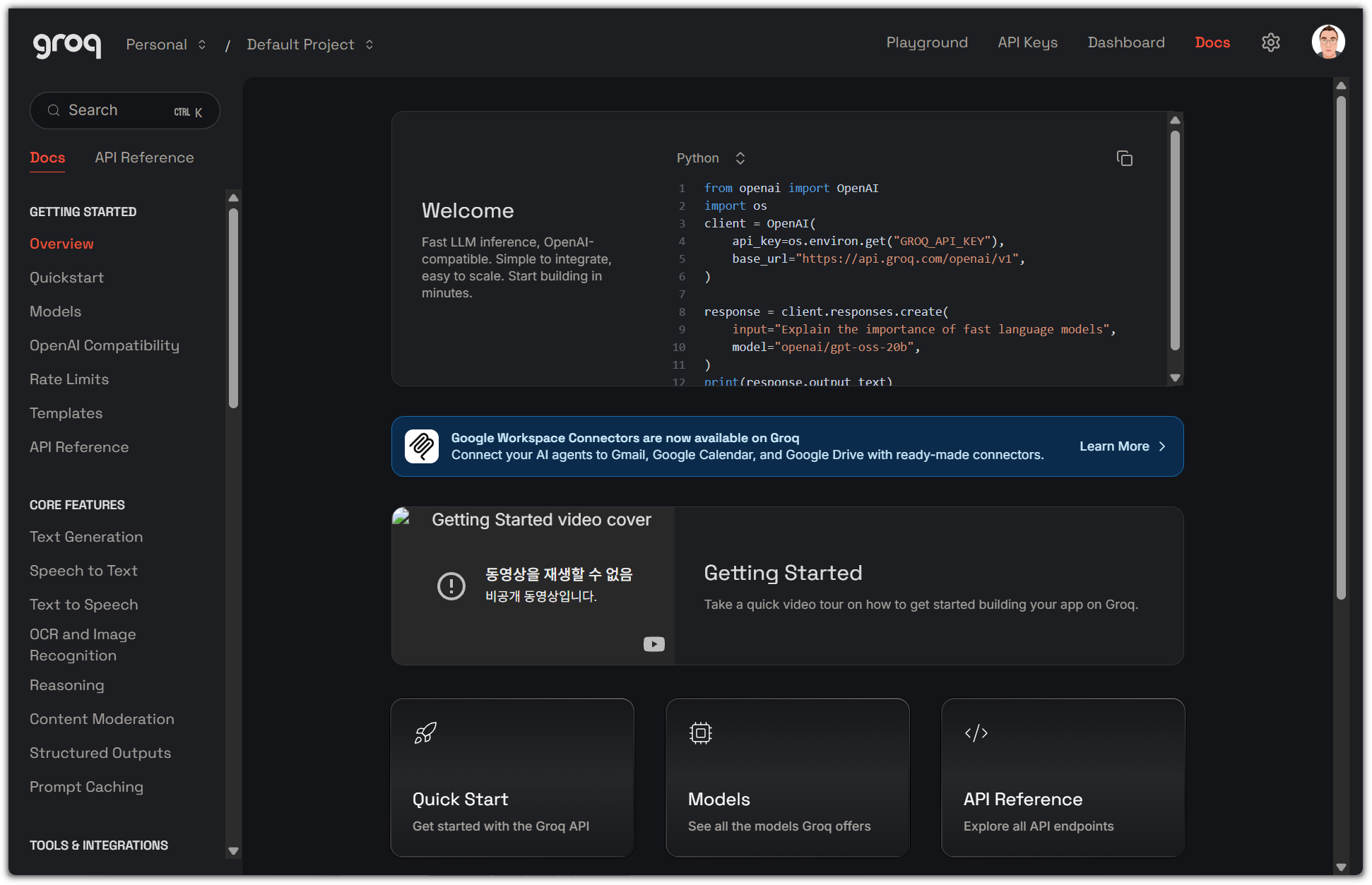
Task: Switch to the API Reference sidebar tab
Action: pyautogui.click(x=144, y=158)
